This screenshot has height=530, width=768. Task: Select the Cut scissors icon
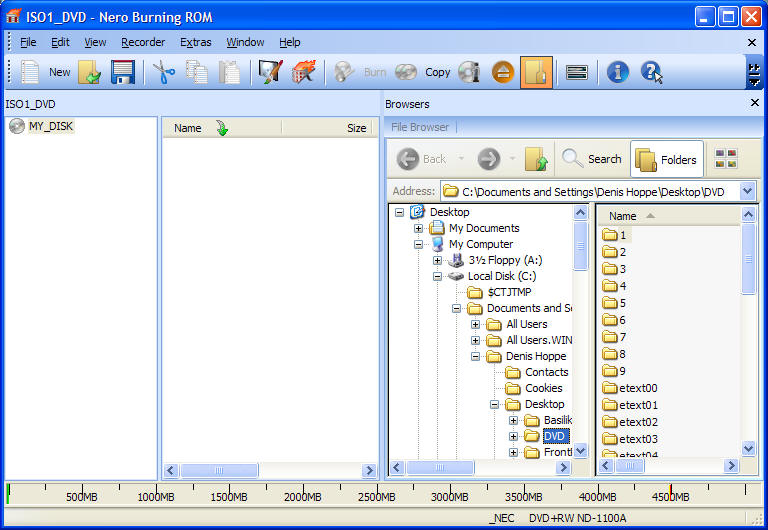click(164, 72)
